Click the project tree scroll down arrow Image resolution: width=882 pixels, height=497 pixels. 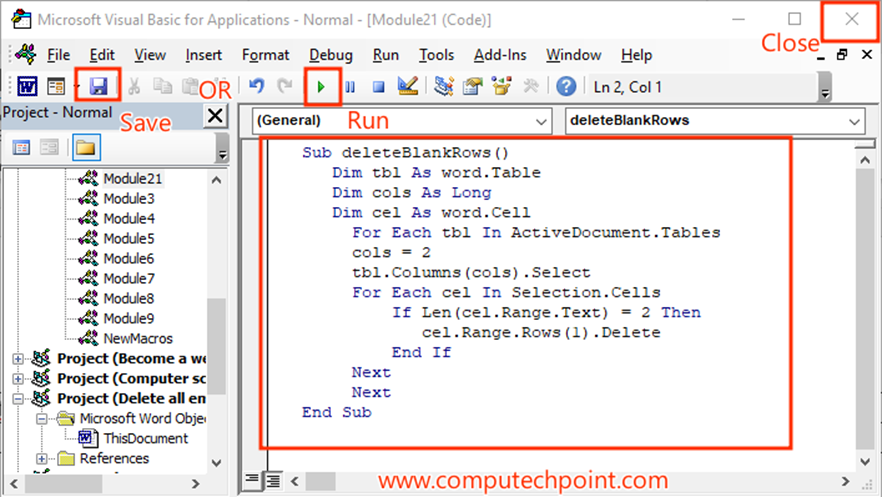(217, 463)
